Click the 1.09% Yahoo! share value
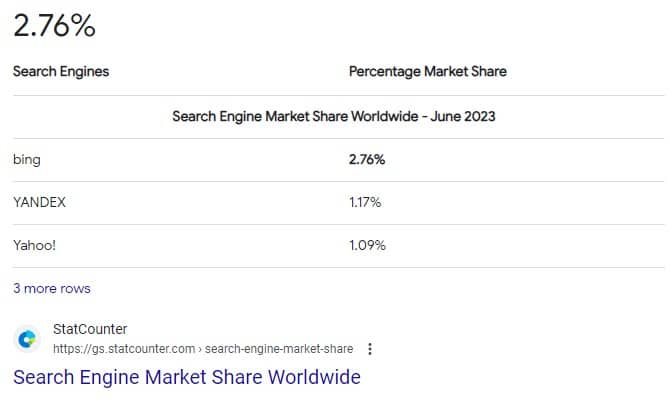670x401 pixels. [x=367, y=245]
